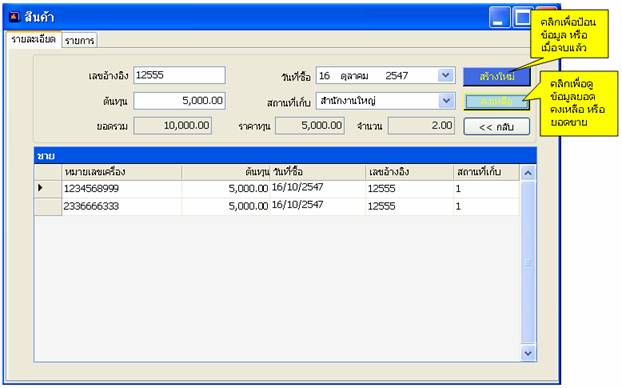Click the ต้นทุน column header in the table

coord(226,172)
